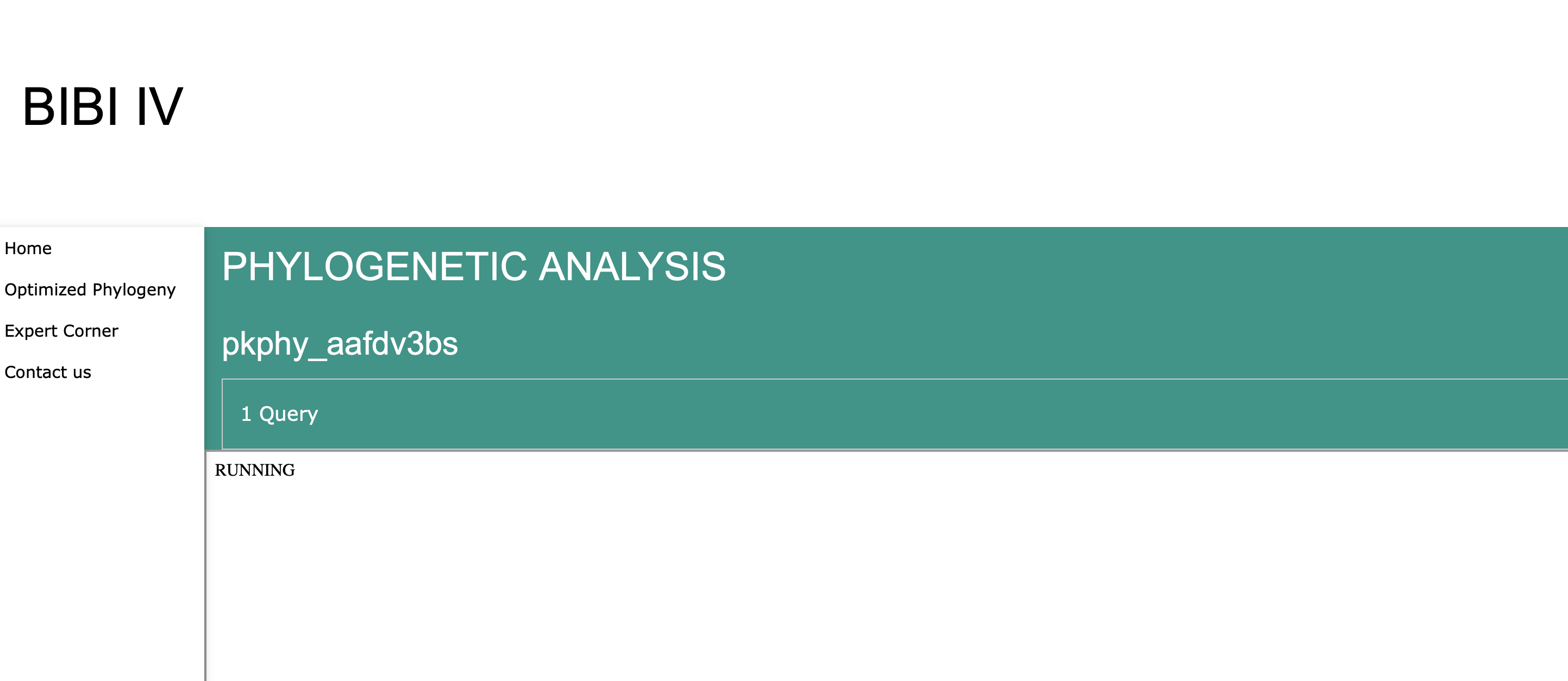Click the word Corner in the sidebar
Screen dimensions: 1568x681
click(91, 331)
